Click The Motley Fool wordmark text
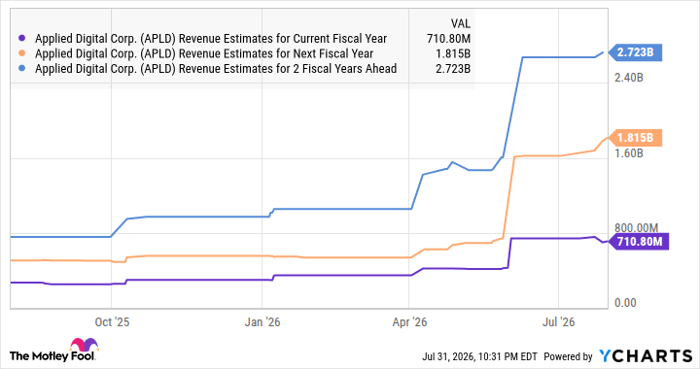 (x=52, y=356)
